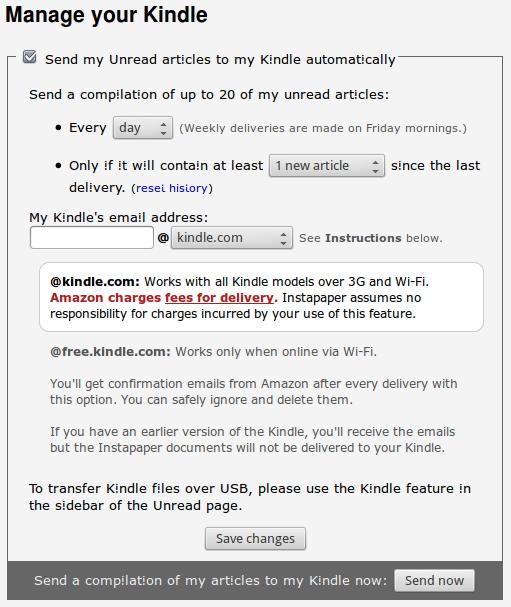Focus the Kindle email address text field

pos(92,238)
